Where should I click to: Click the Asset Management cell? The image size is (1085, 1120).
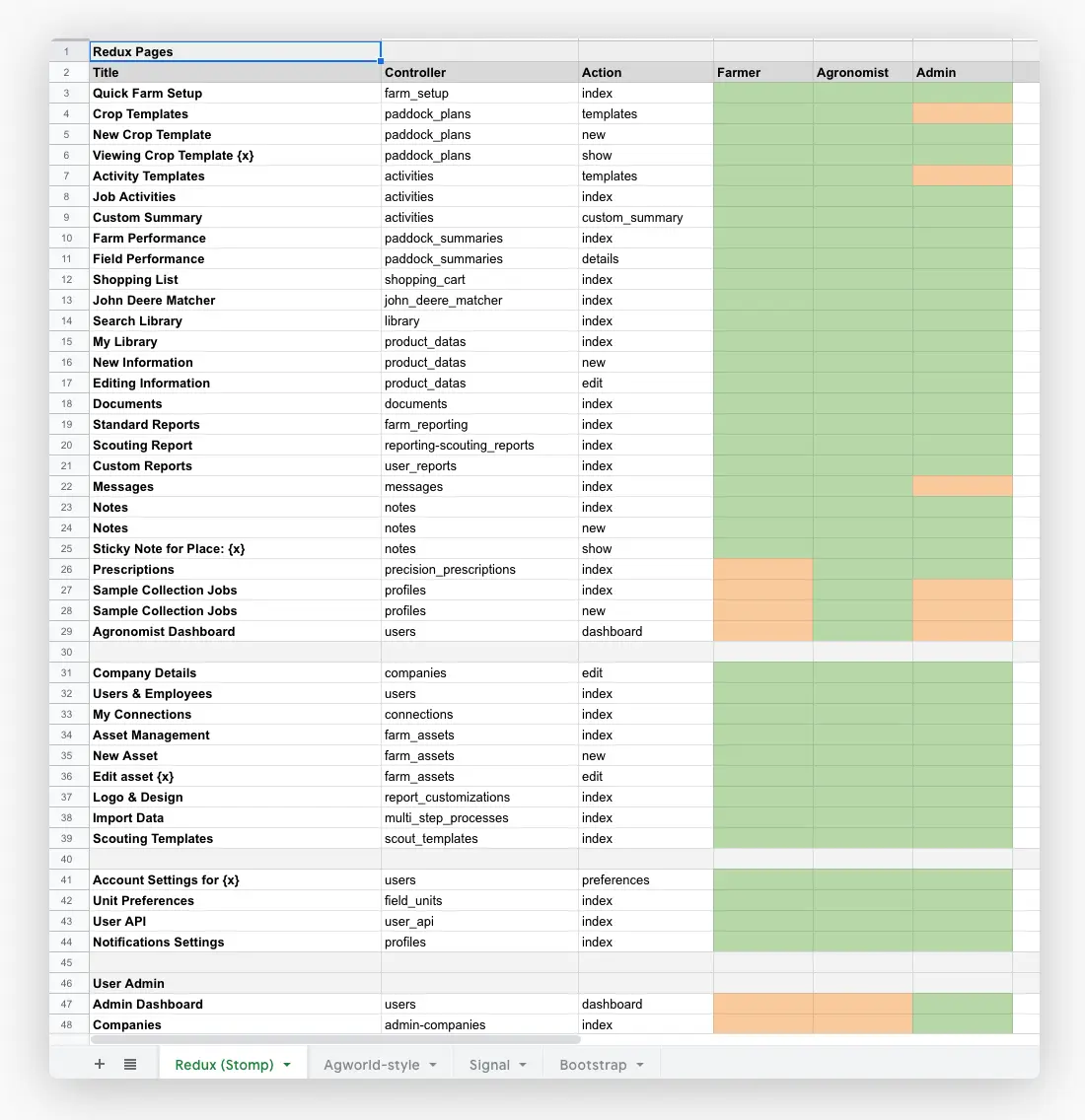click(236, 735)
